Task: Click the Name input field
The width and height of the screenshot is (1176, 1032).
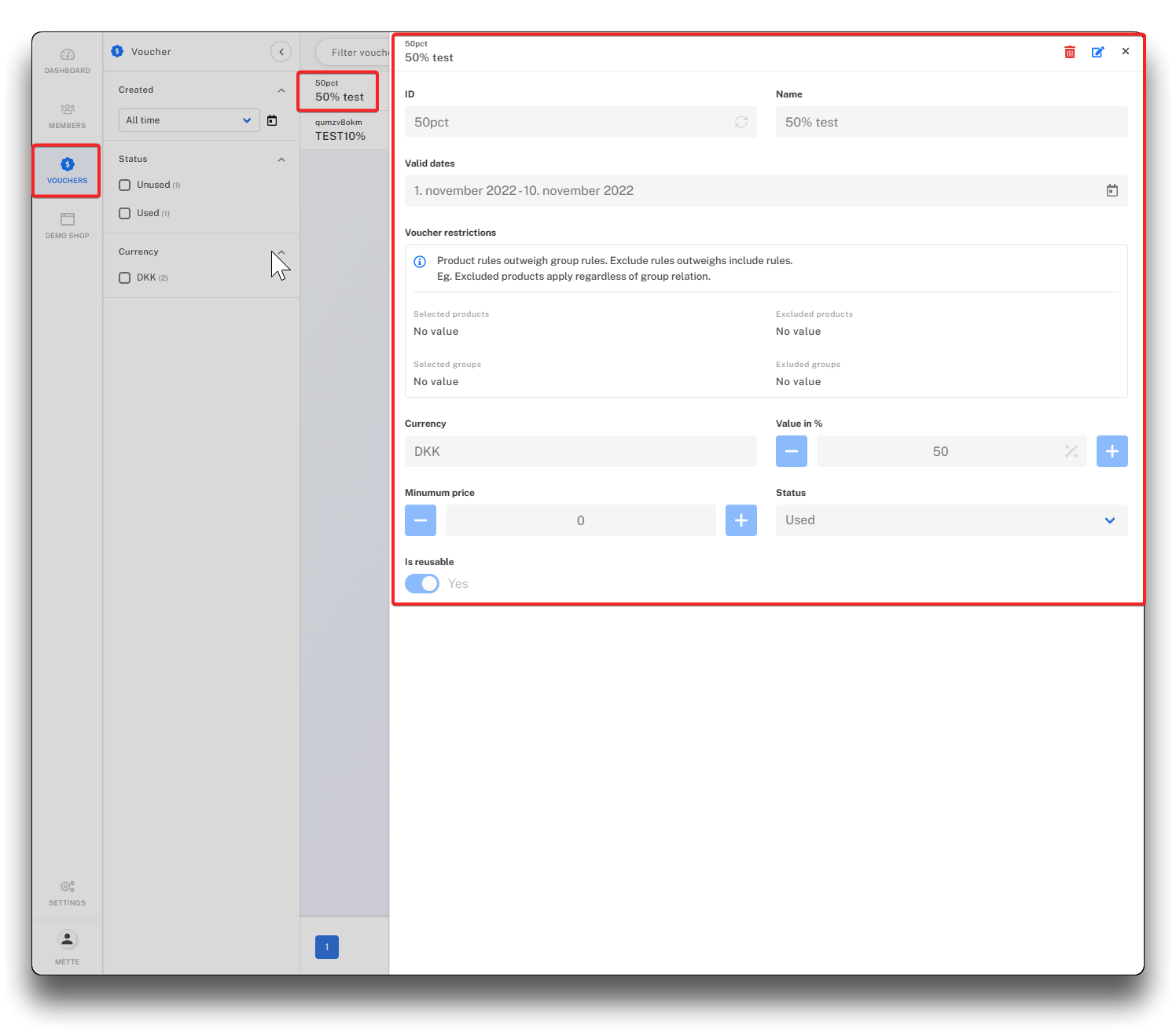Action: click(950, 122)
